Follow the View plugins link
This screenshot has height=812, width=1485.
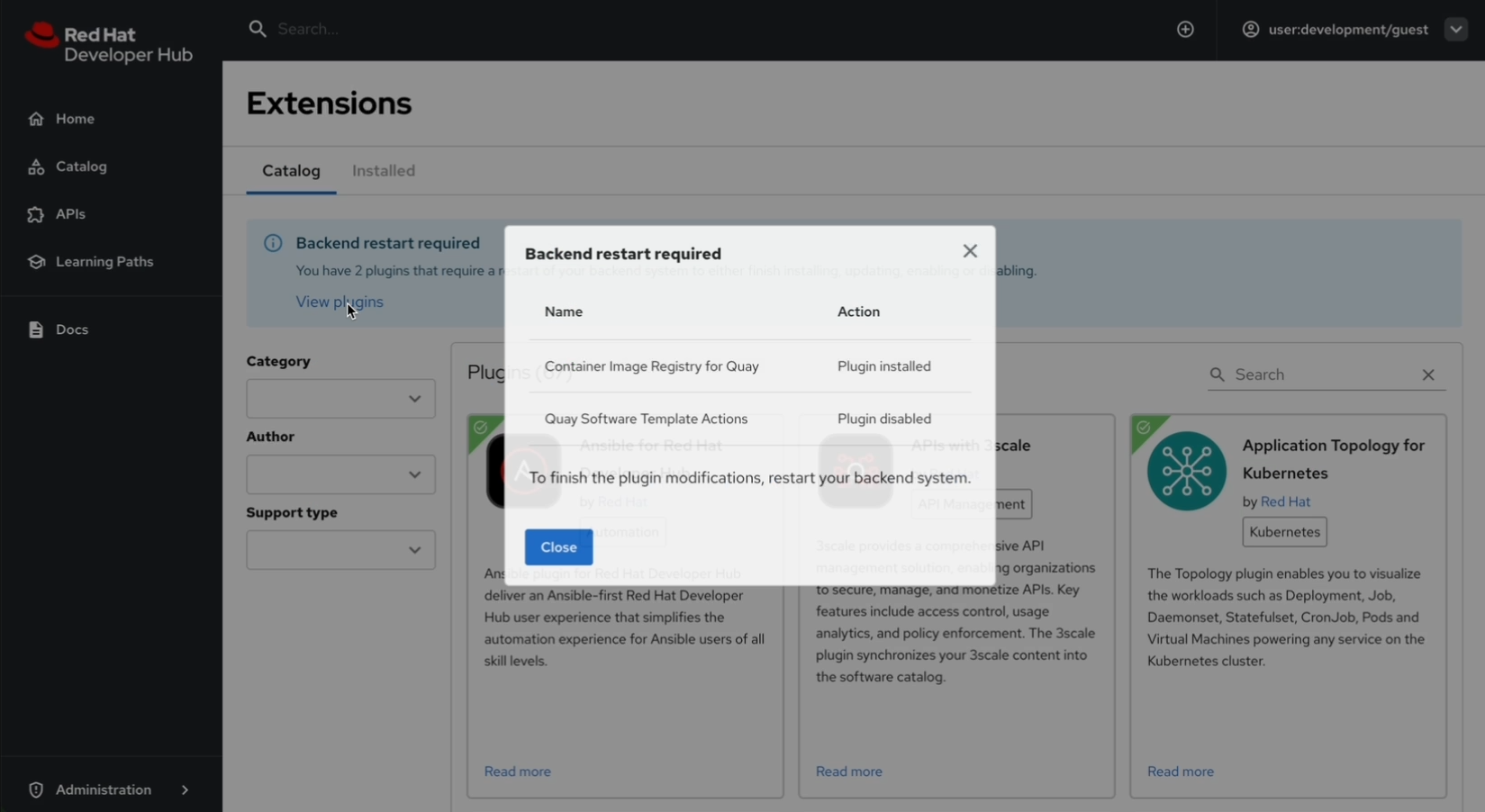coord(340,301)
